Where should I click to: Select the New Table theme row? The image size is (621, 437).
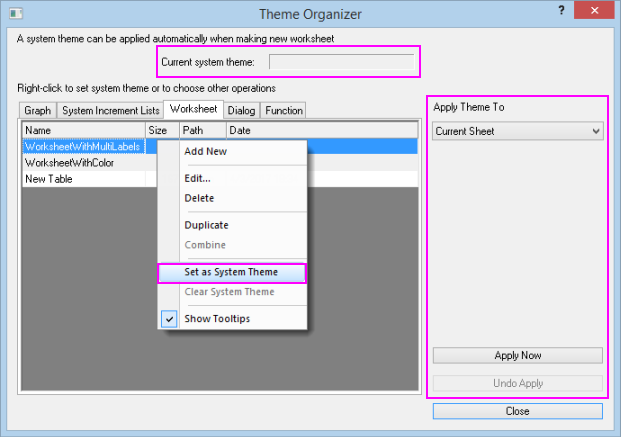tap(48, 177)
